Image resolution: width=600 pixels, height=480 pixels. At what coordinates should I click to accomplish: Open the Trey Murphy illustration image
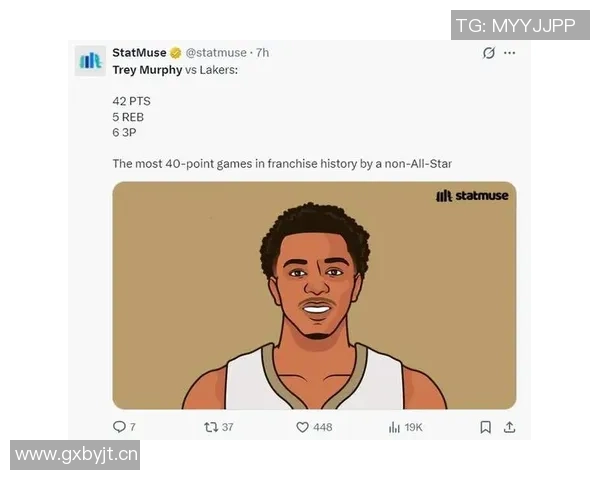click(314, 296)
